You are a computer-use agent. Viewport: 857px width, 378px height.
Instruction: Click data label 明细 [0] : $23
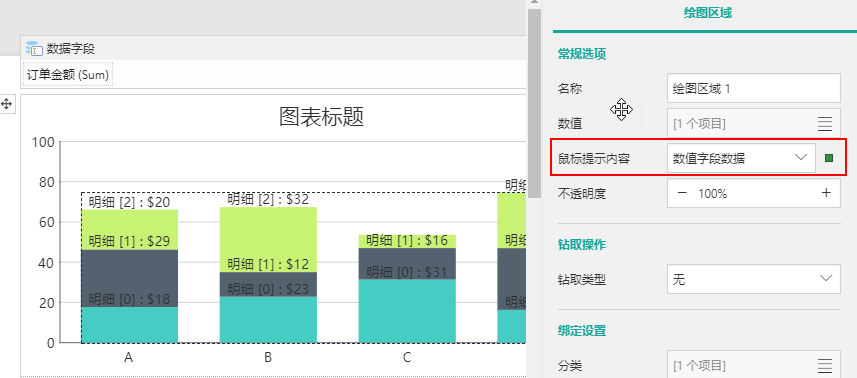pos(268,289)
